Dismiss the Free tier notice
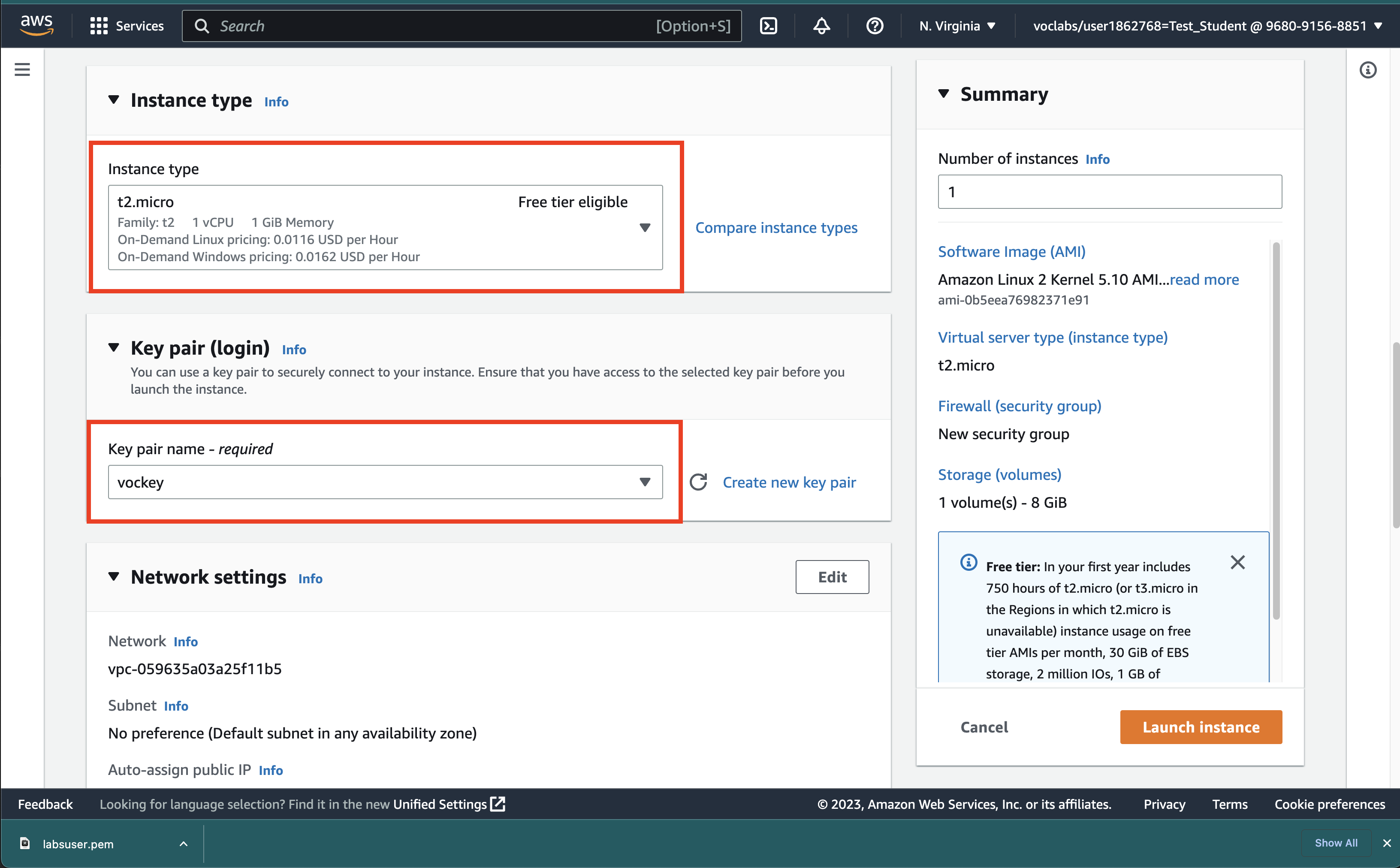 [1237, 563]
